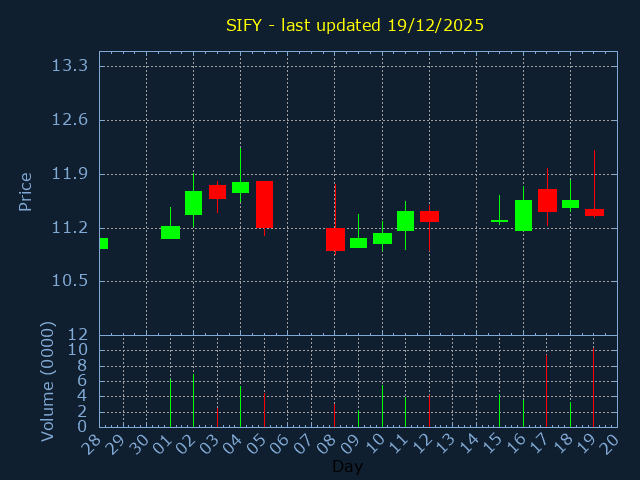Click the 13.3 price axis label
Screen dimensions: 640x480
coord(70,66)
